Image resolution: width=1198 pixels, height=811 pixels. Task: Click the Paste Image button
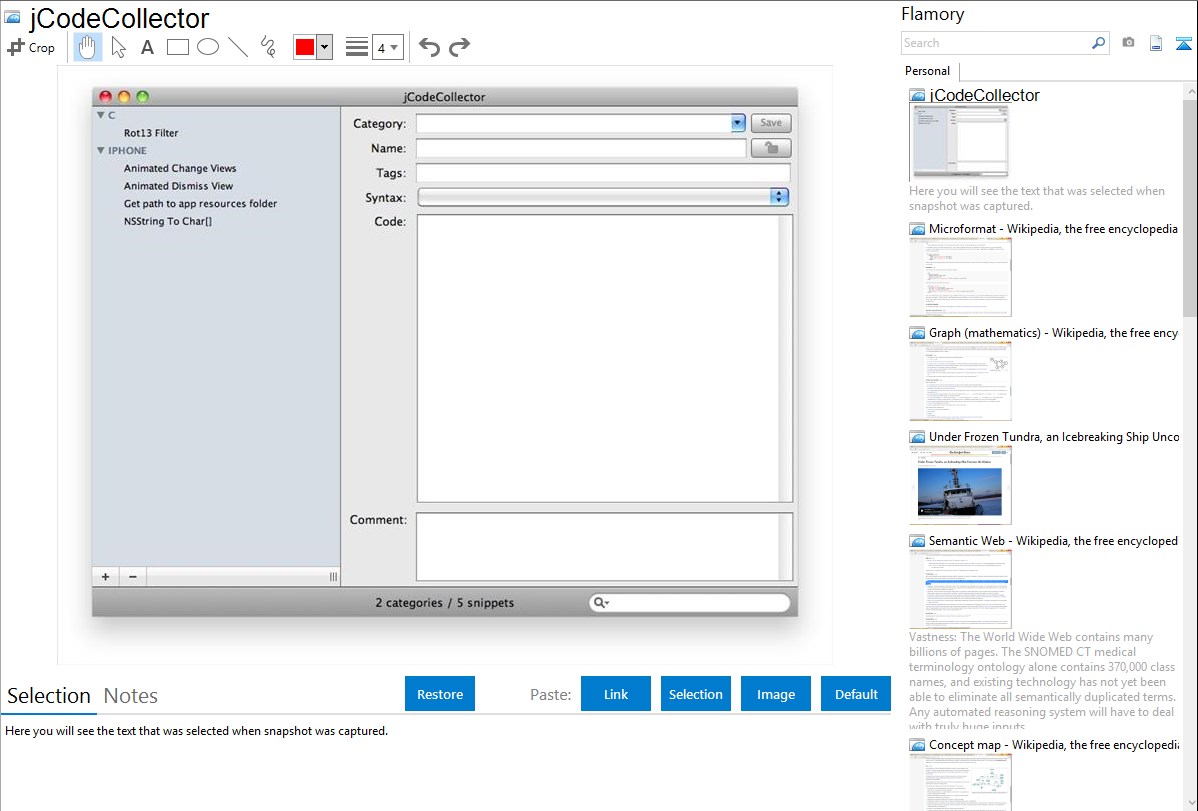(x=775, y=694)
